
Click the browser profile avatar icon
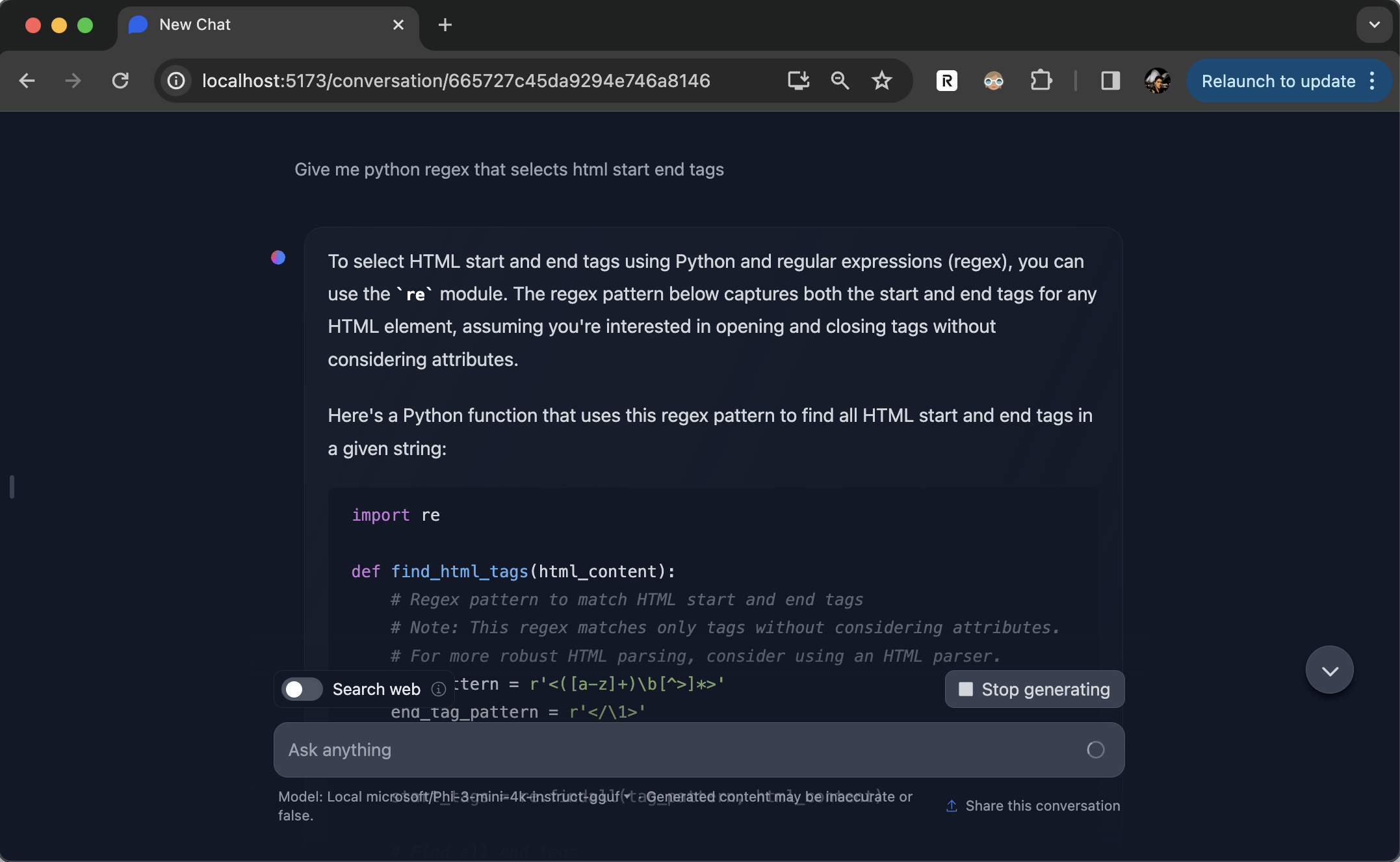click(1157, 81)
